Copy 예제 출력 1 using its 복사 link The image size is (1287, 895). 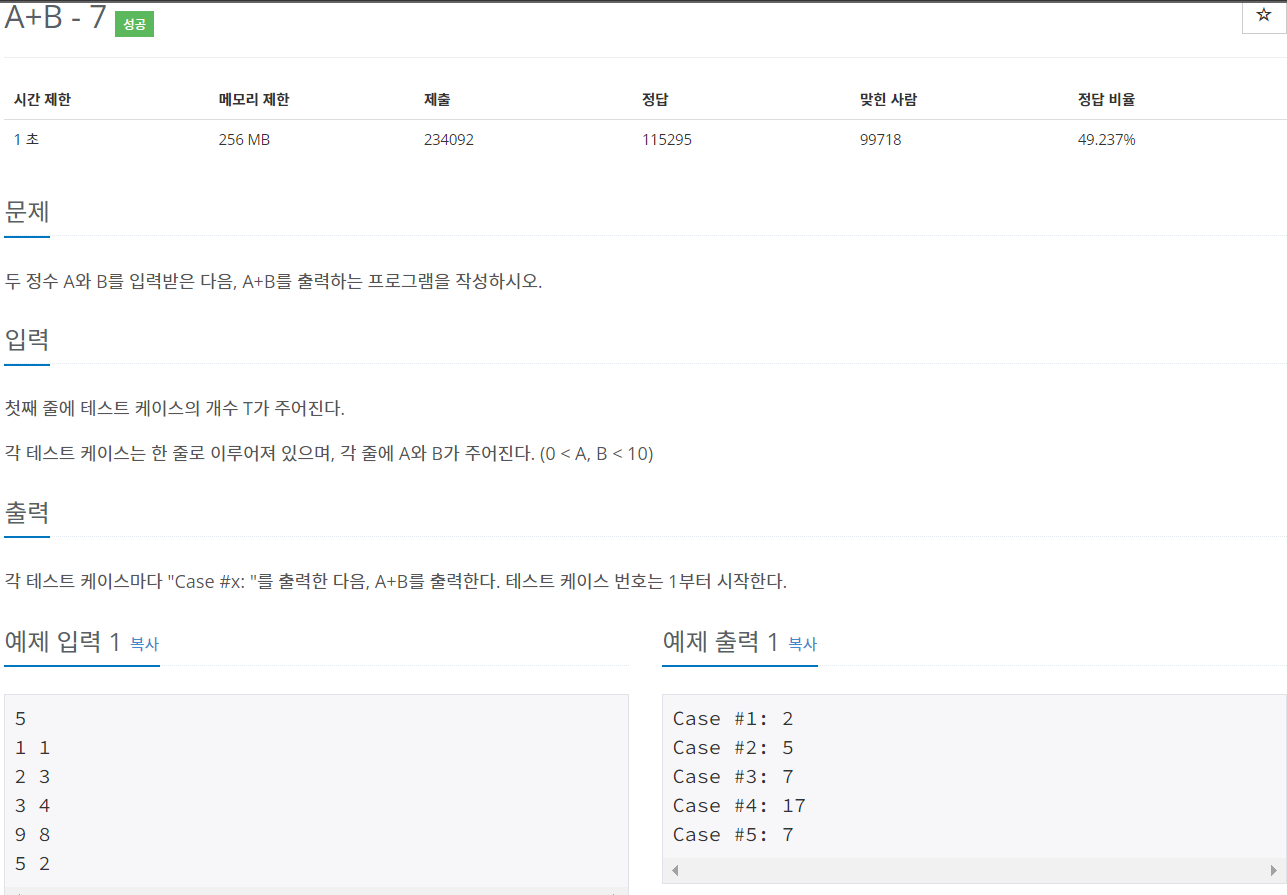(801, 646)
